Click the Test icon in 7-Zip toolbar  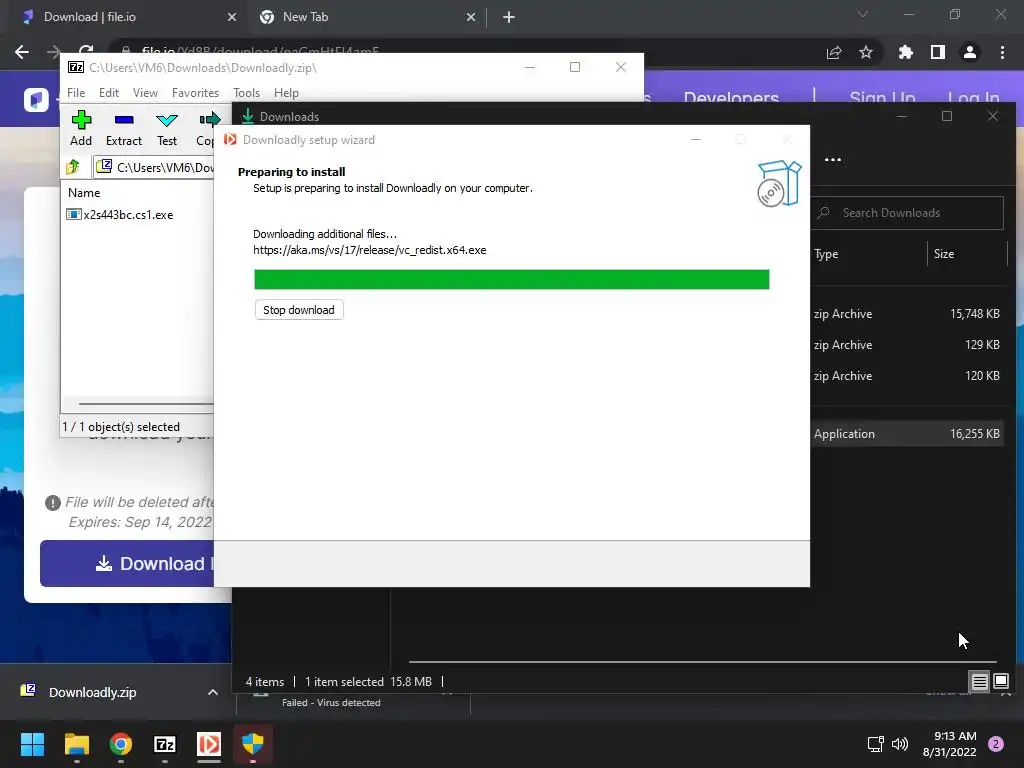[167, 120]
